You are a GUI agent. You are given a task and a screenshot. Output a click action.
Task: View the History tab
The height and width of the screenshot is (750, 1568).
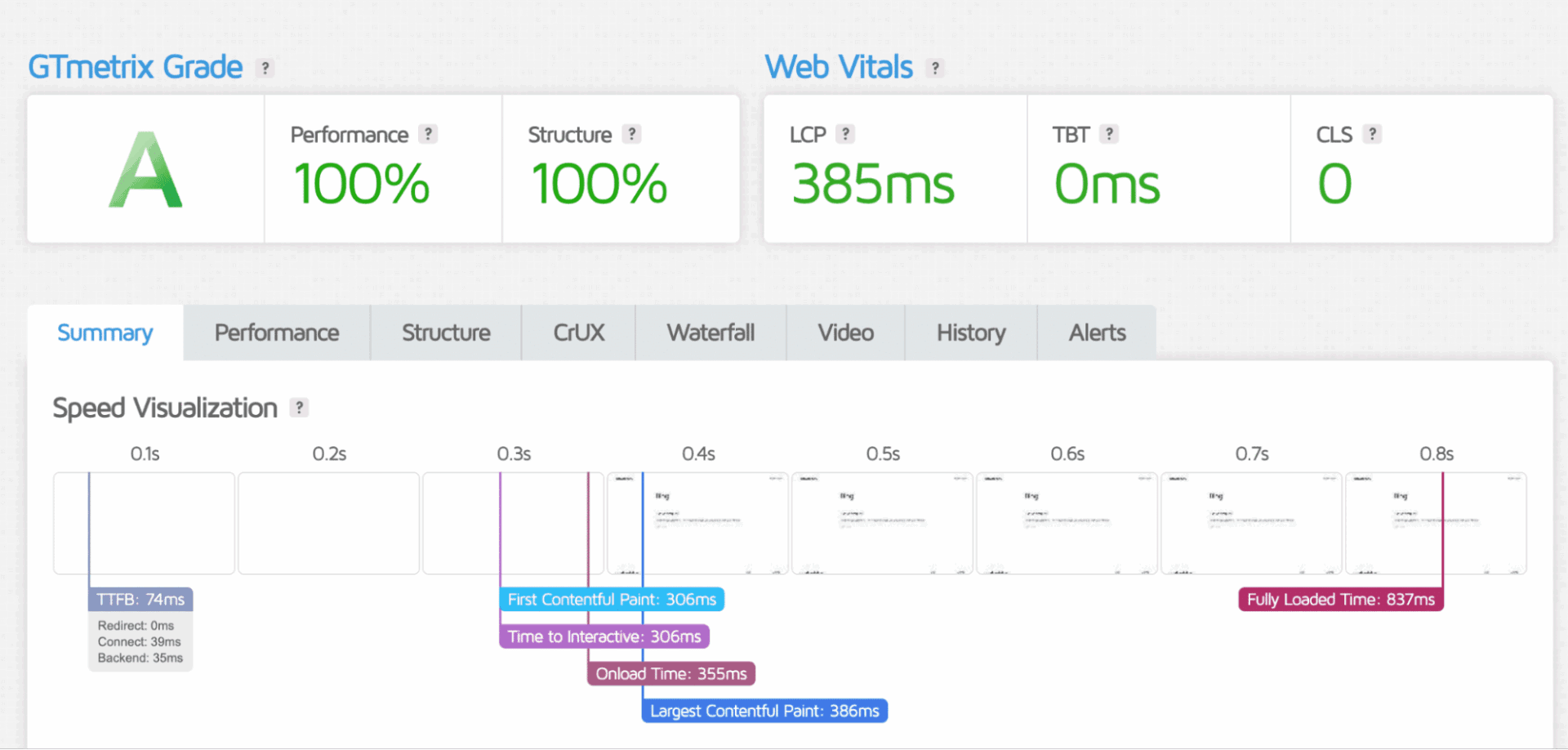[x=971, y=333]
